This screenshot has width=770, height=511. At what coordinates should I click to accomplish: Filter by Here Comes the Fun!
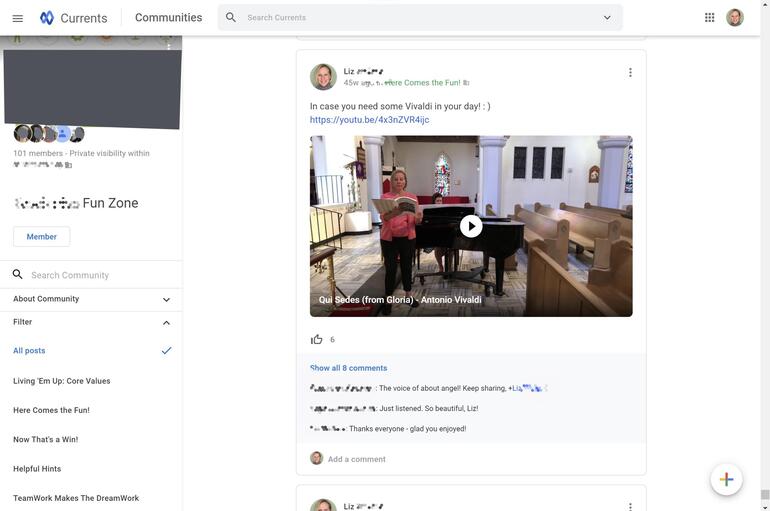pyautogui.click(x=52, y=410)
